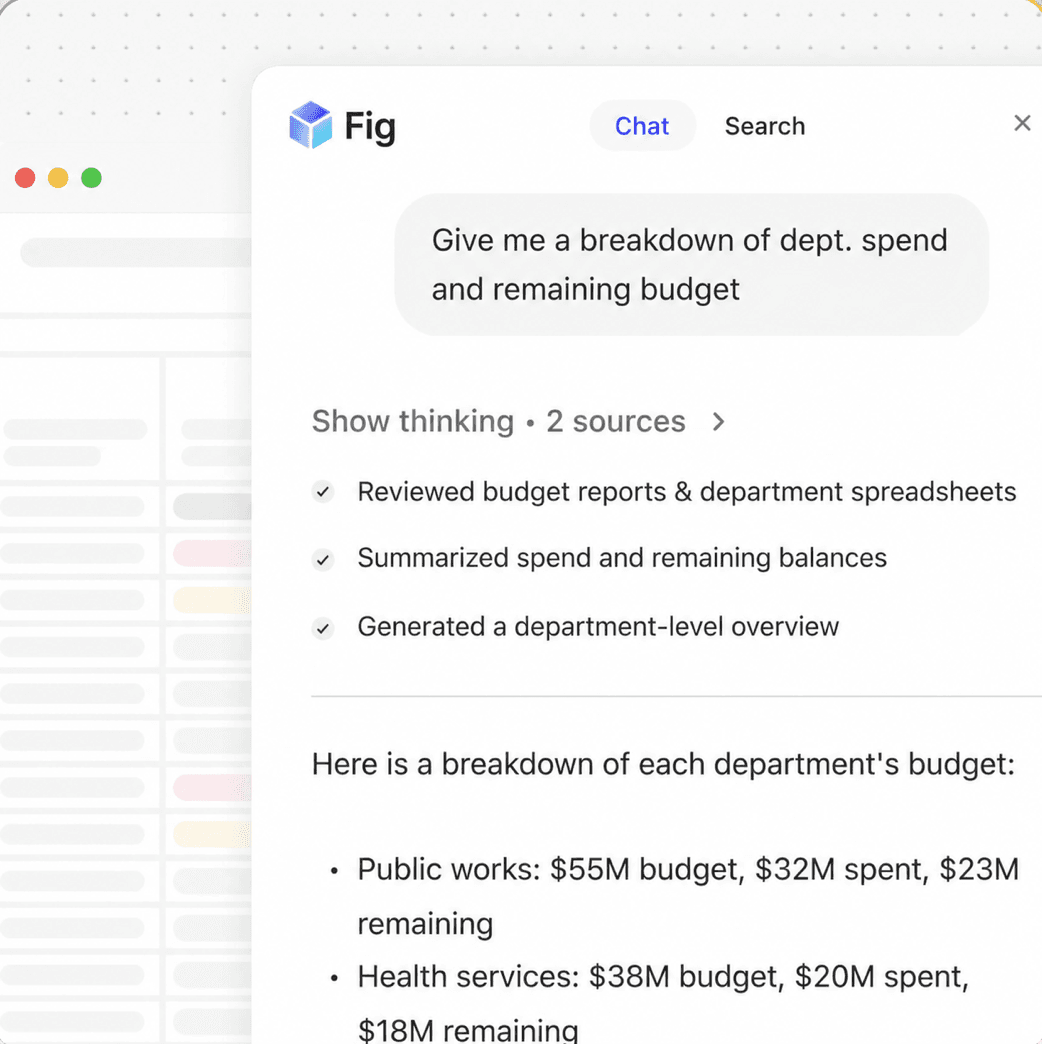Click the red close button of background window

[25, 178]
